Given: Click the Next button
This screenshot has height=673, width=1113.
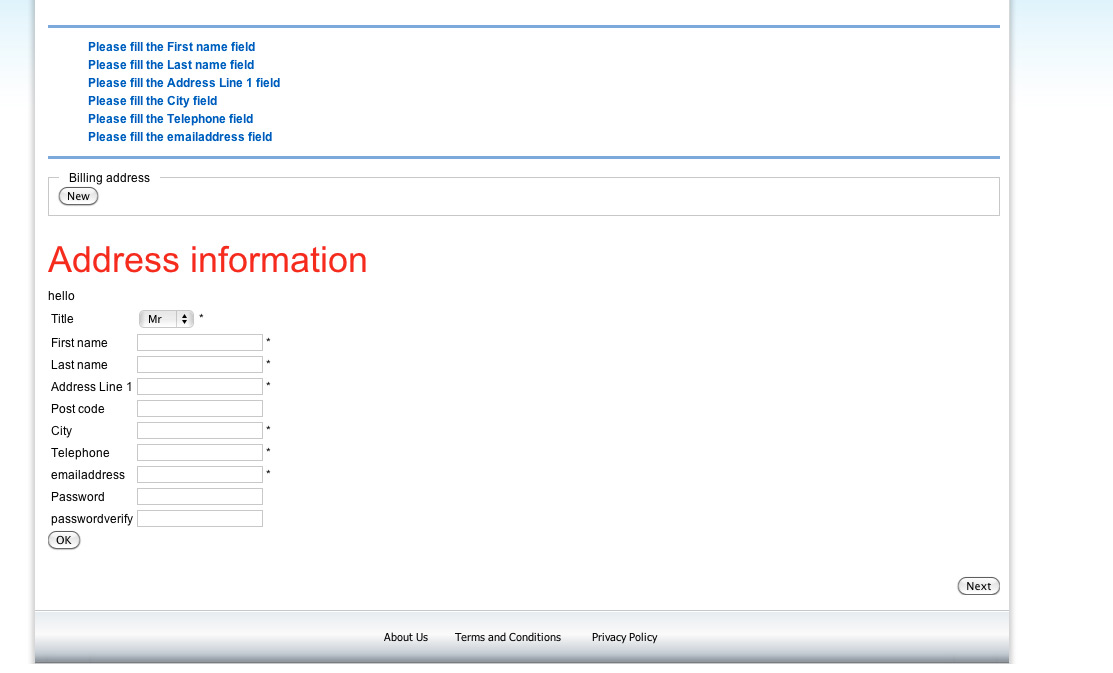Looking at the screenshot, I should tap(978, 586).
